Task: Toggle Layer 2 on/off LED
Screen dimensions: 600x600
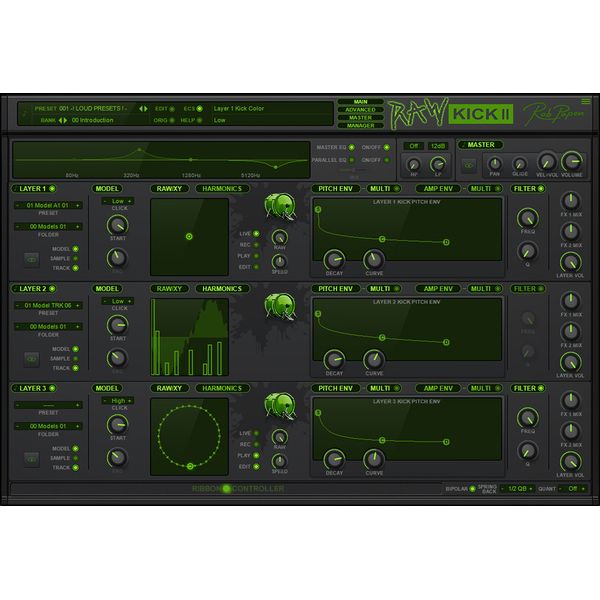Action: [52, 289]
